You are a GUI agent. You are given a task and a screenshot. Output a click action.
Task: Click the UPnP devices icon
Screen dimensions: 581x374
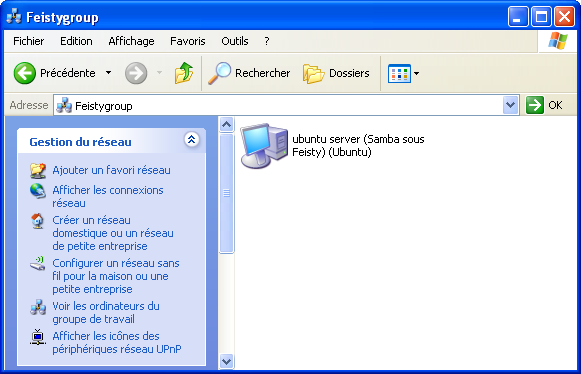point(38,337)
